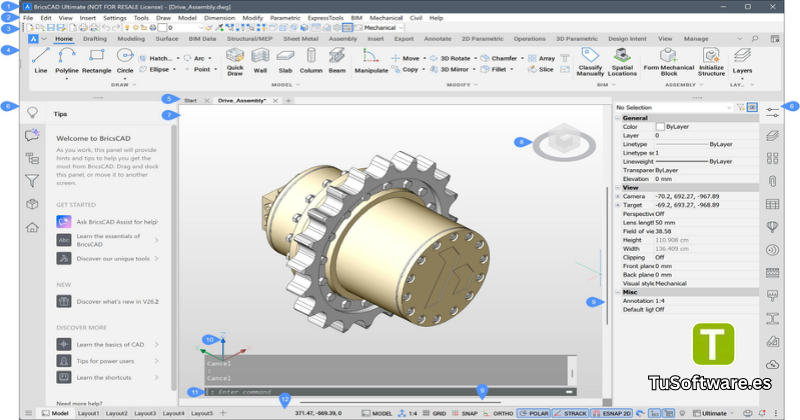Image resolution: width=800 pixels, height=420 pixels.
Task: Open the Ultimate license level dropdown
Action: coord(713,413)
